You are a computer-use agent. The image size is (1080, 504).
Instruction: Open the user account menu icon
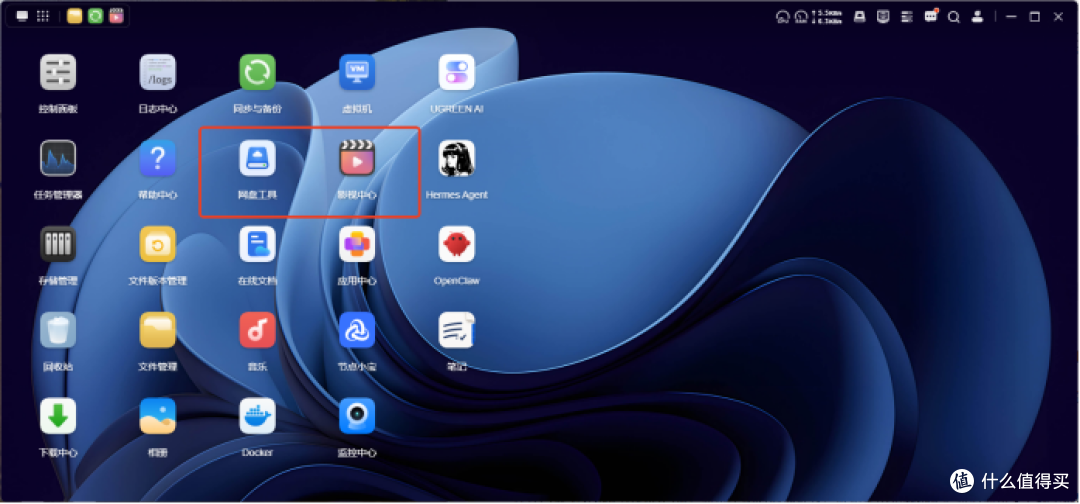tap(977, 17)
